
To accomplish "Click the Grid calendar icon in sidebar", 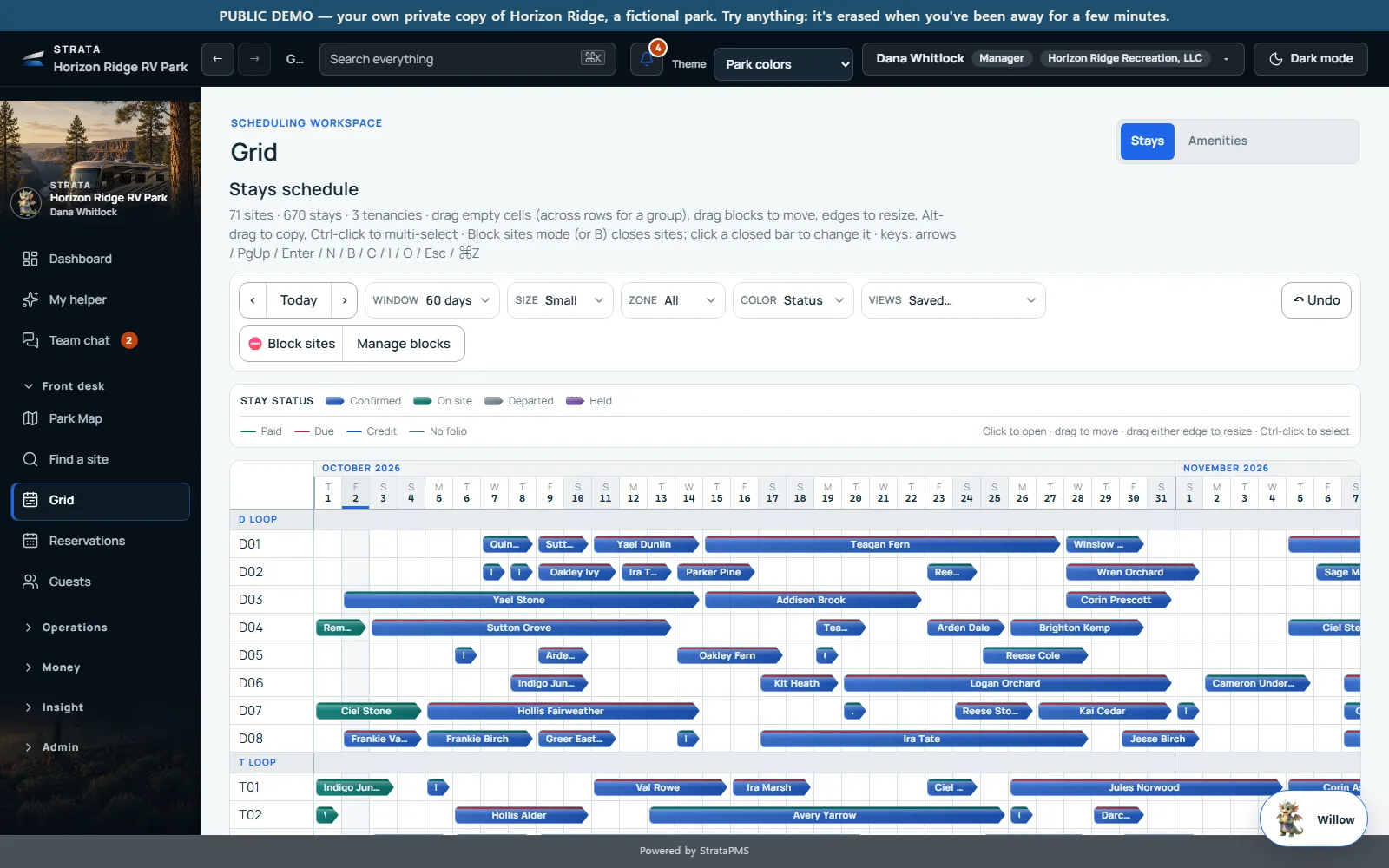I will (x=30, y=500).
